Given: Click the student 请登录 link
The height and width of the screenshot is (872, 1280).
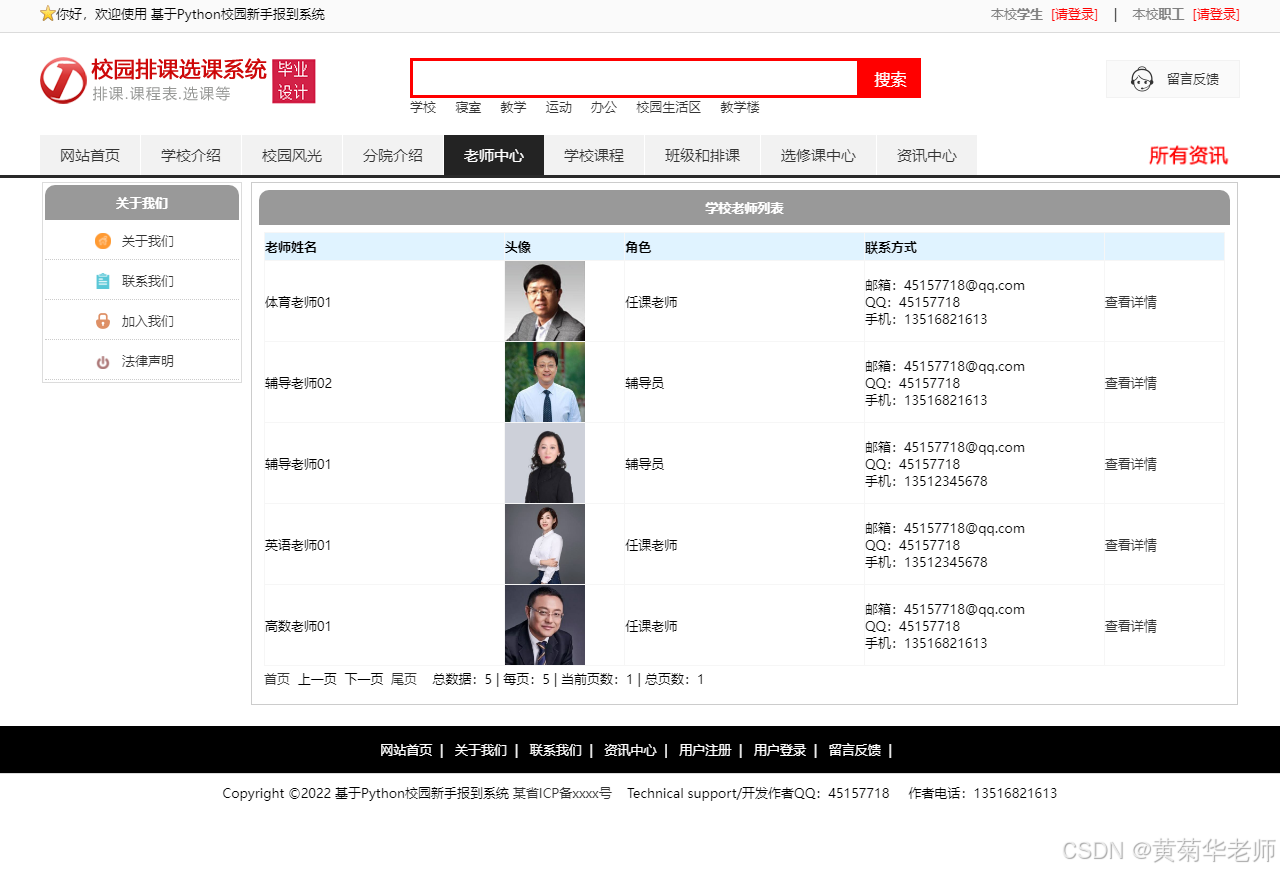Looking at the screenshot, I should (1074, 14).
